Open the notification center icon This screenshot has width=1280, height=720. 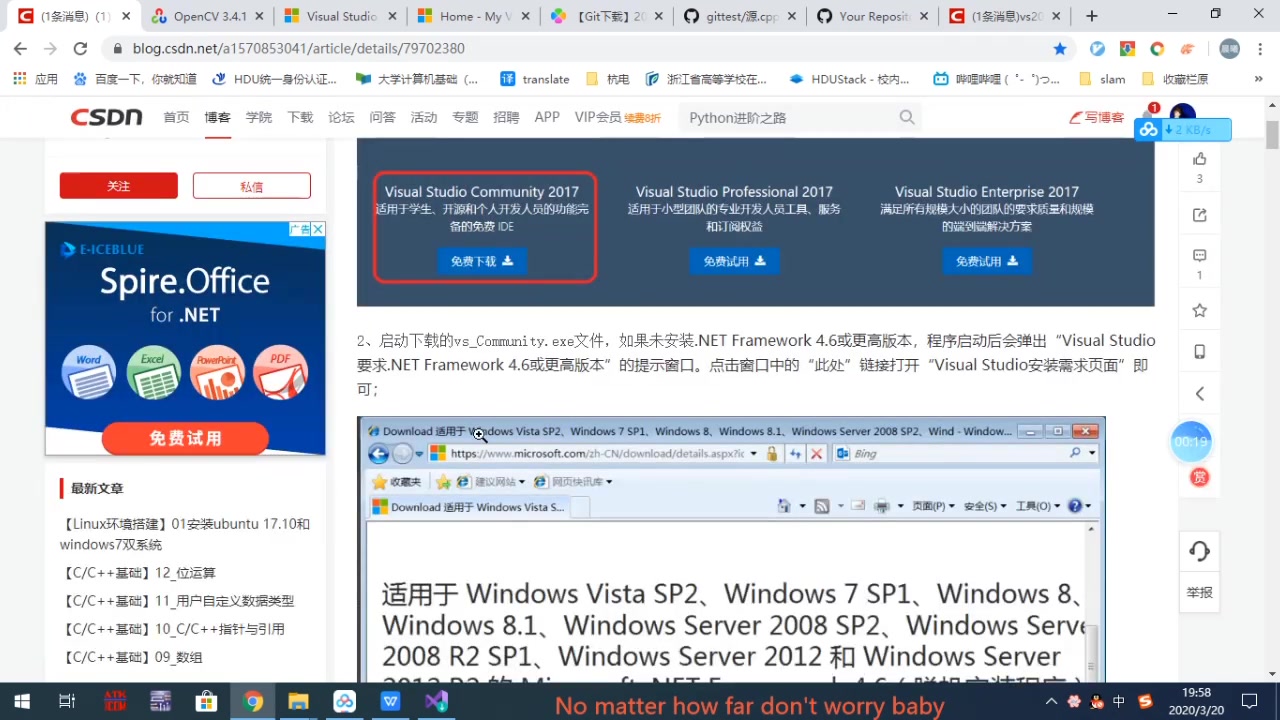[1249, 701]
